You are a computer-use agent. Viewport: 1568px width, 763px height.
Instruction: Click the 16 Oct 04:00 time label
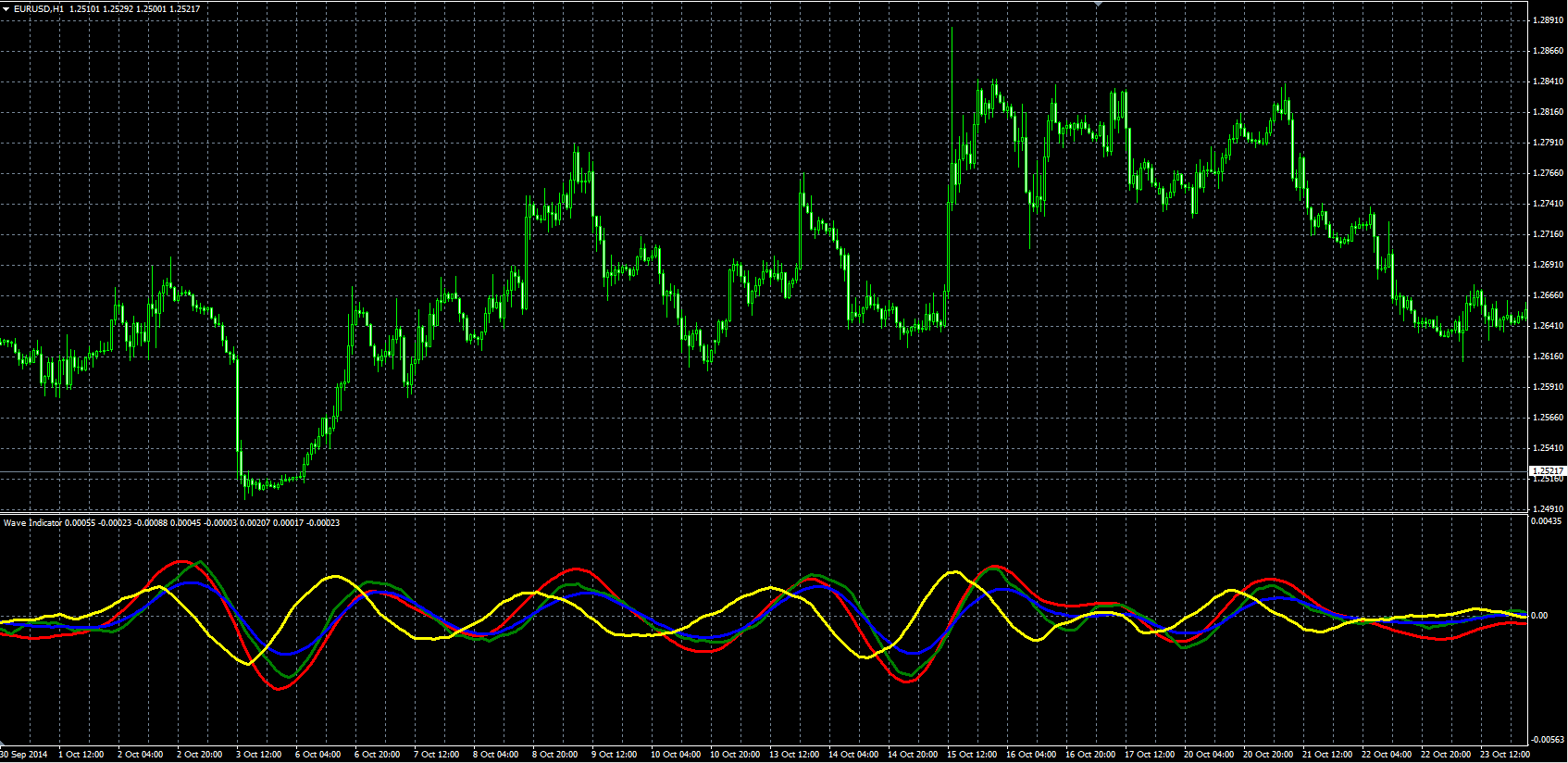coord(1031,755)
